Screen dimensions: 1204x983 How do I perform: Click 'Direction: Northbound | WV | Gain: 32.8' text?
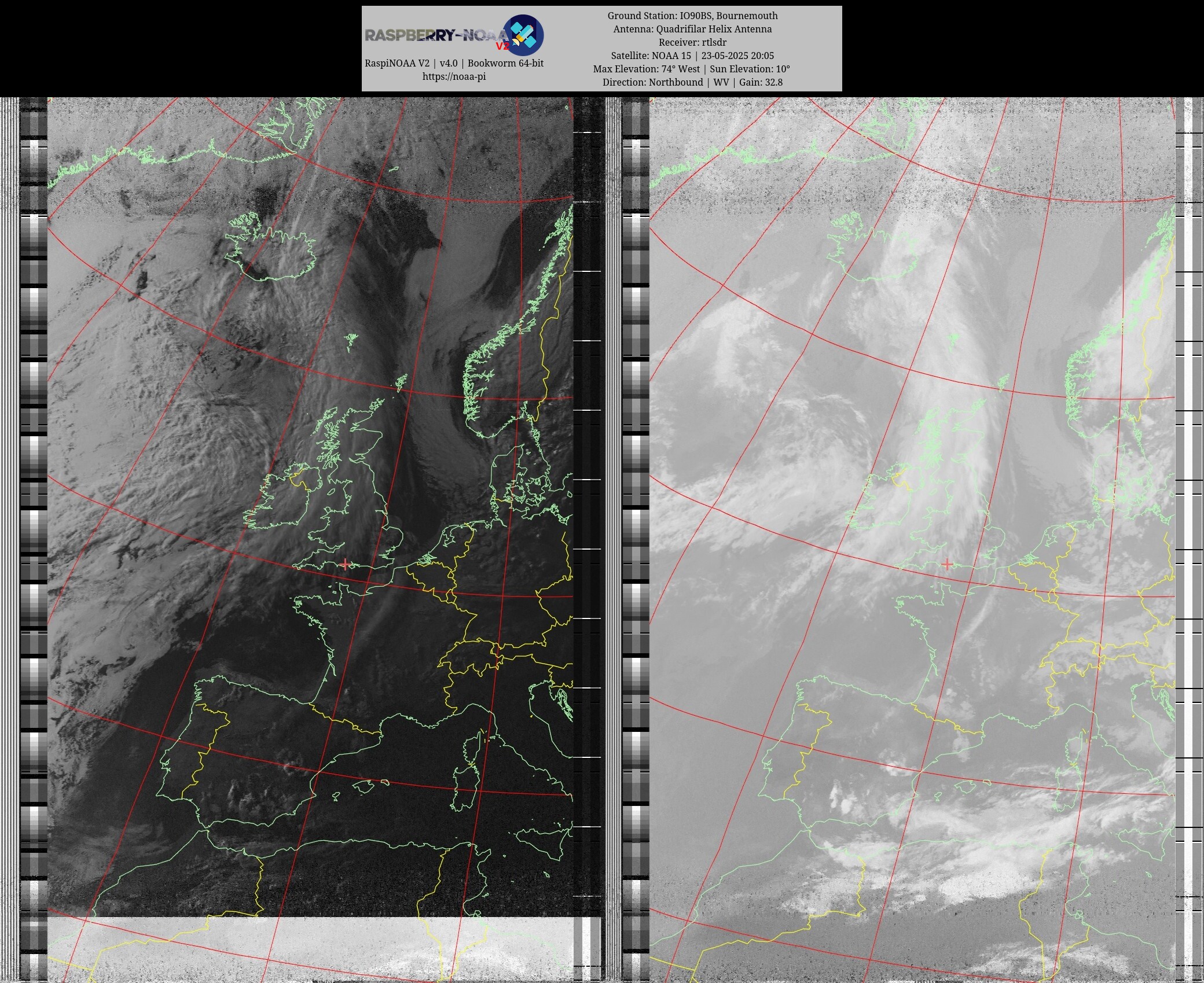pos(692,82)
